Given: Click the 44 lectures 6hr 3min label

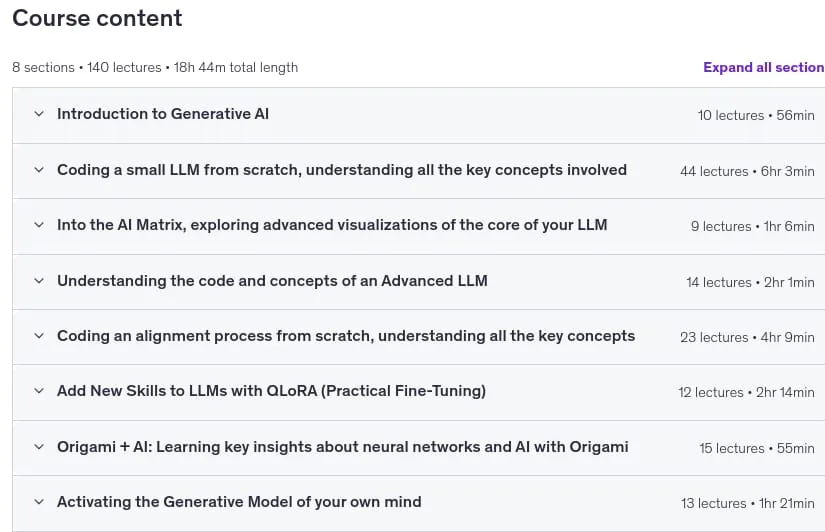Looking at the screenshot, I should click(x=747, y=172).
